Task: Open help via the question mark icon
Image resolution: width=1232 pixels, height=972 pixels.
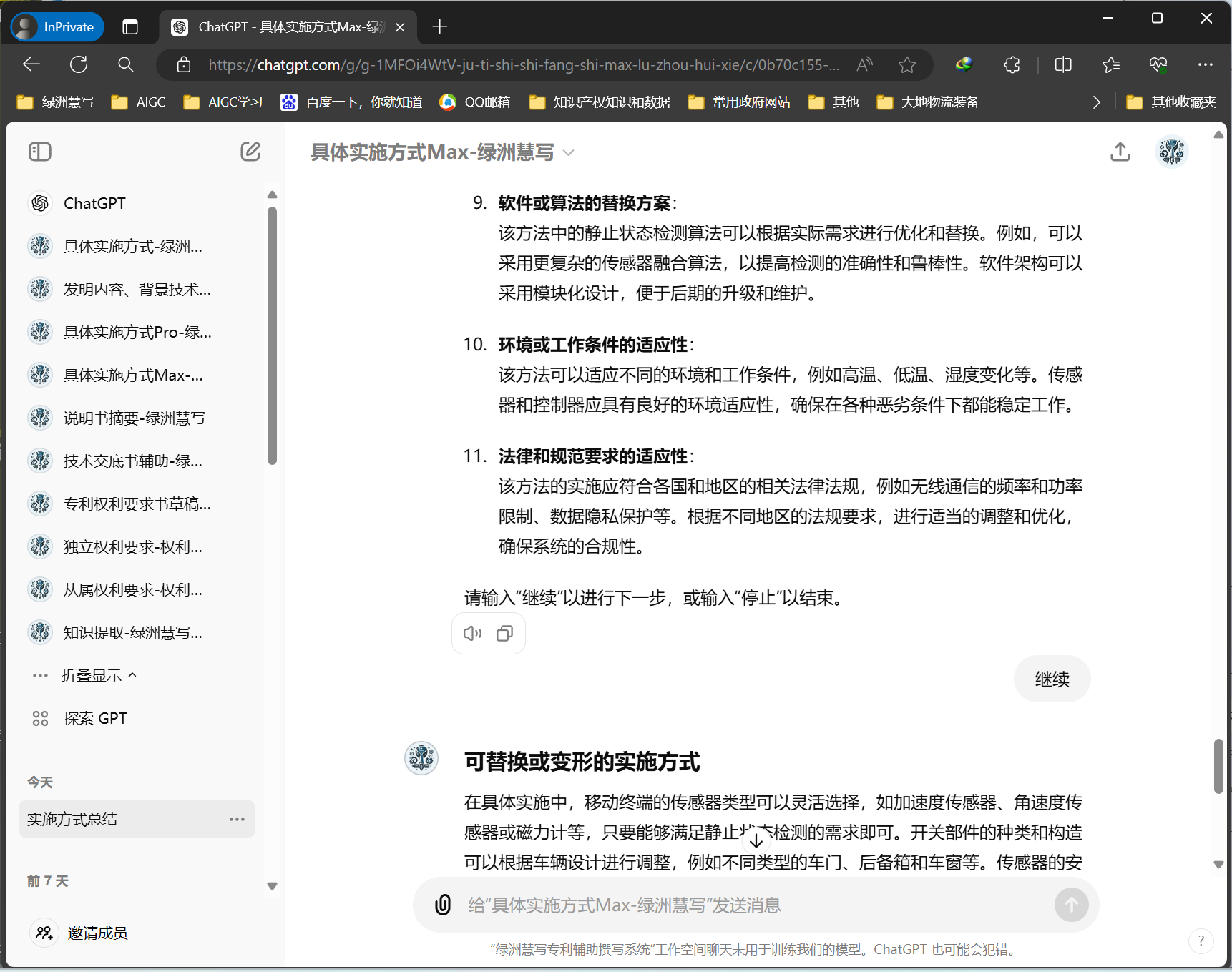Action: pyautogui.click(x=1201, y=941)
